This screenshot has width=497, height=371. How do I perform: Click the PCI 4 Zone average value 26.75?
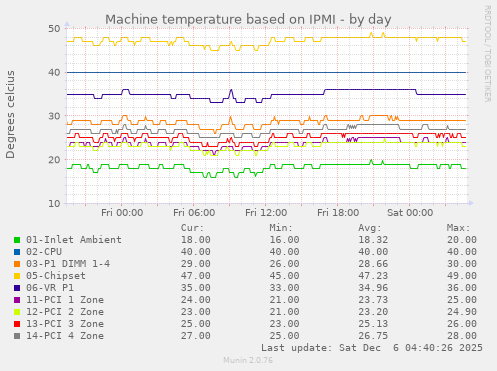(x=373, y=336)
